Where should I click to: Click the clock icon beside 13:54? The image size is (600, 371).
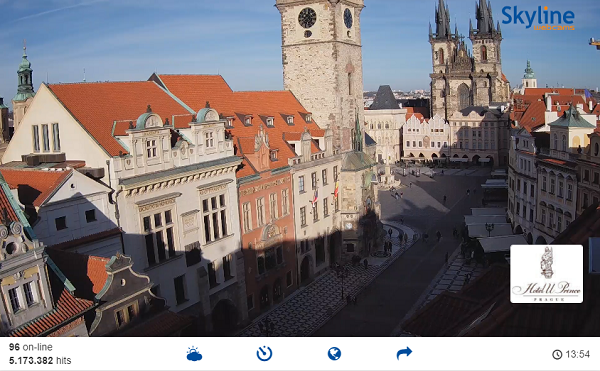(557, 355)
